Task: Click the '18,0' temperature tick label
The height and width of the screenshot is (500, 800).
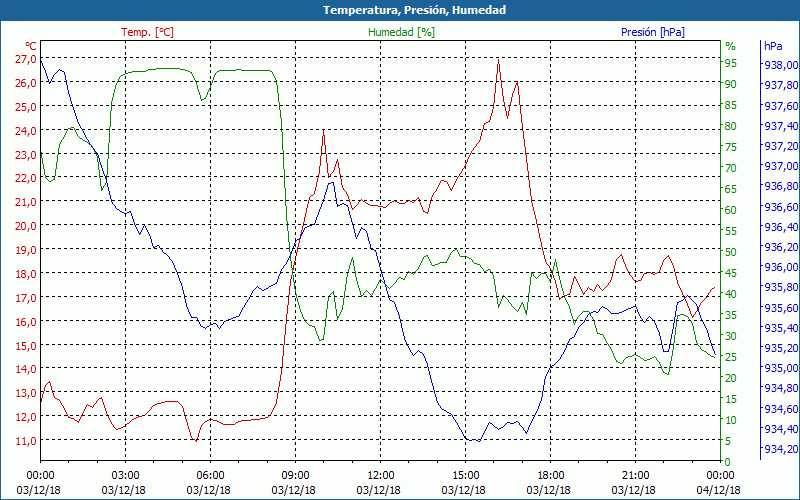Action: tap(26, 273)
